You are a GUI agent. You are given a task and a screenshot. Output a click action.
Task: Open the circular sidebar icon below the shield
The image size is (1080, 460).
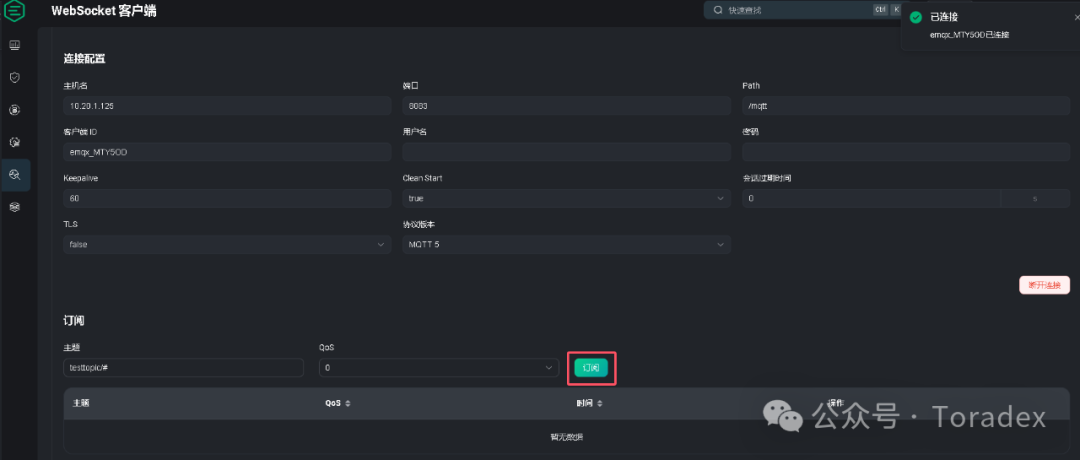point(14,109)
